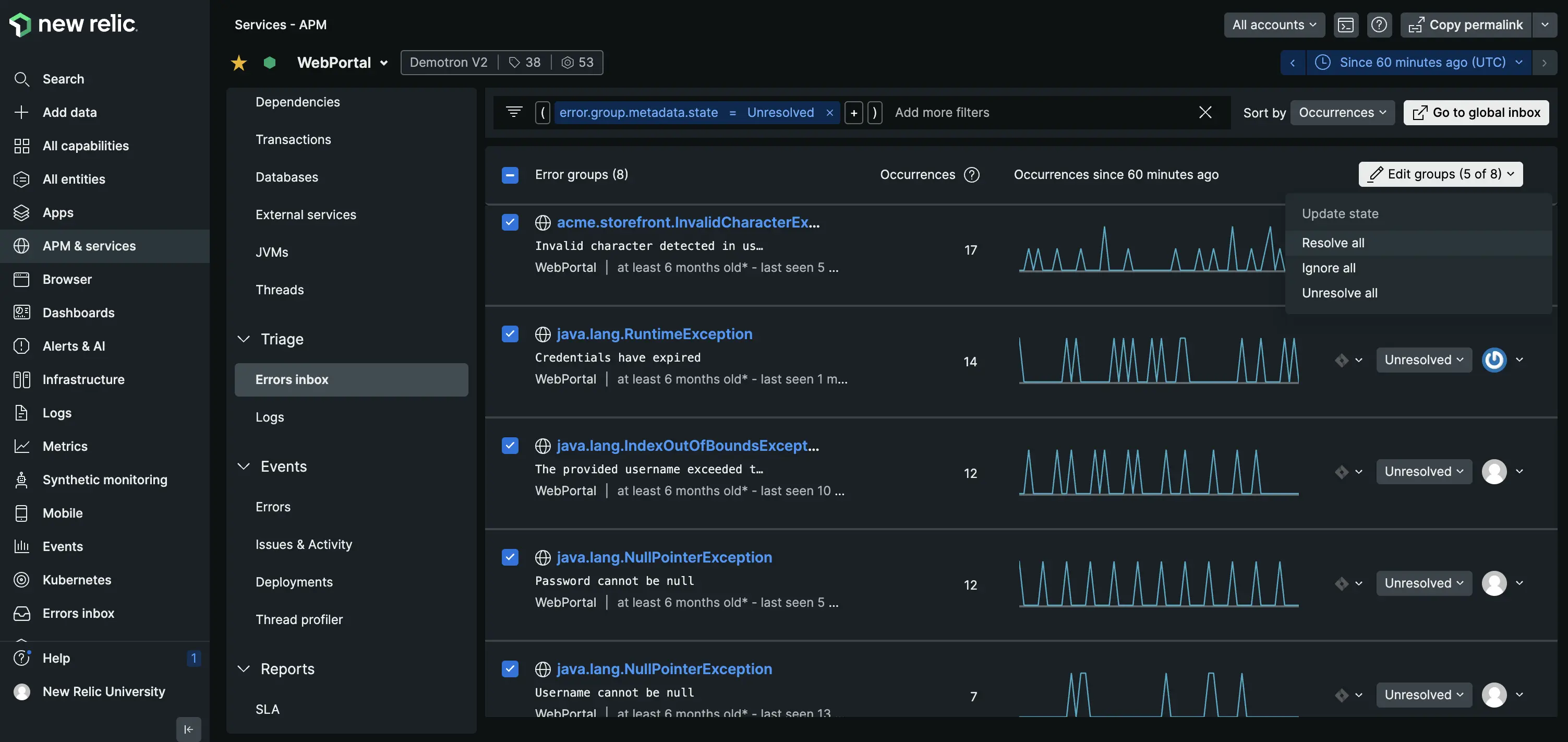Image resolution: width=1568 pixels, height=742 pixels.
Task: Collapse the Triage section
Action: [244, 339]
